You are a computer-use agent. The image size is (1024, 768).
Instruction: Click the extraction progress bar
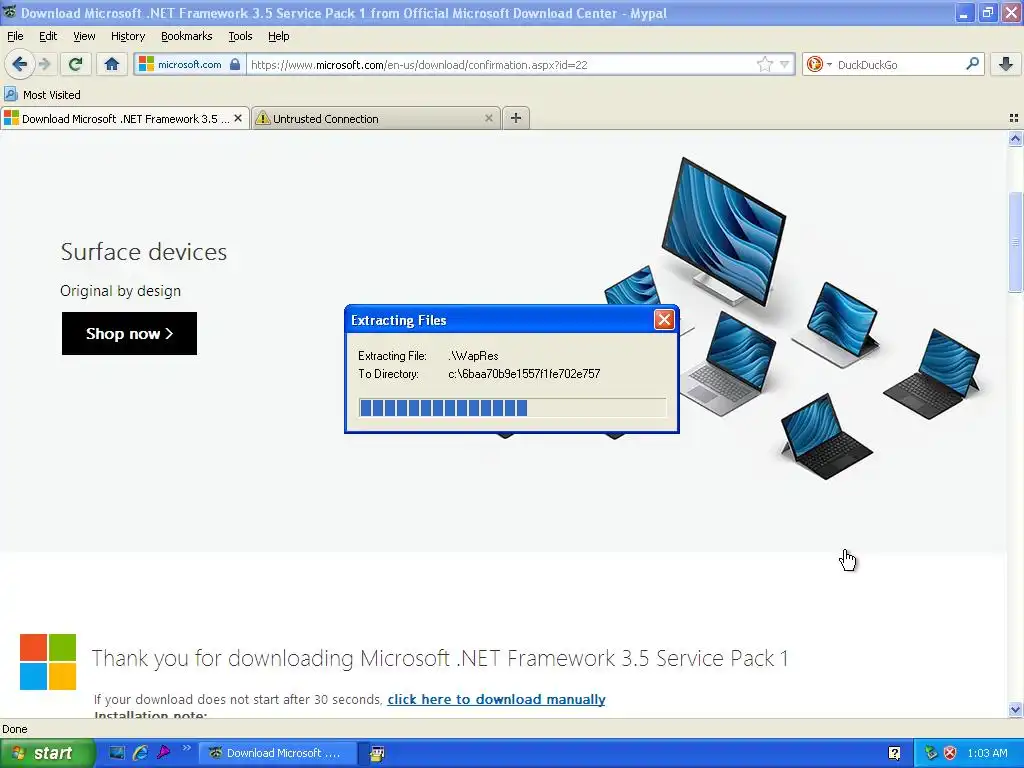click(513, 408)
